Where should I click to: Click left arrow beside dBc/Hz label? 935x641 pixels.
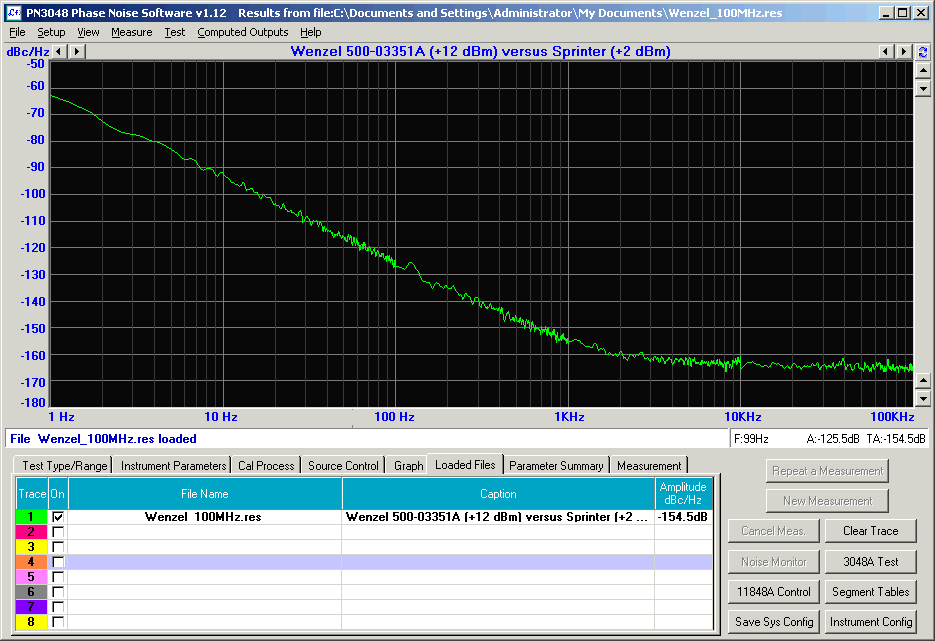point(58,52)
